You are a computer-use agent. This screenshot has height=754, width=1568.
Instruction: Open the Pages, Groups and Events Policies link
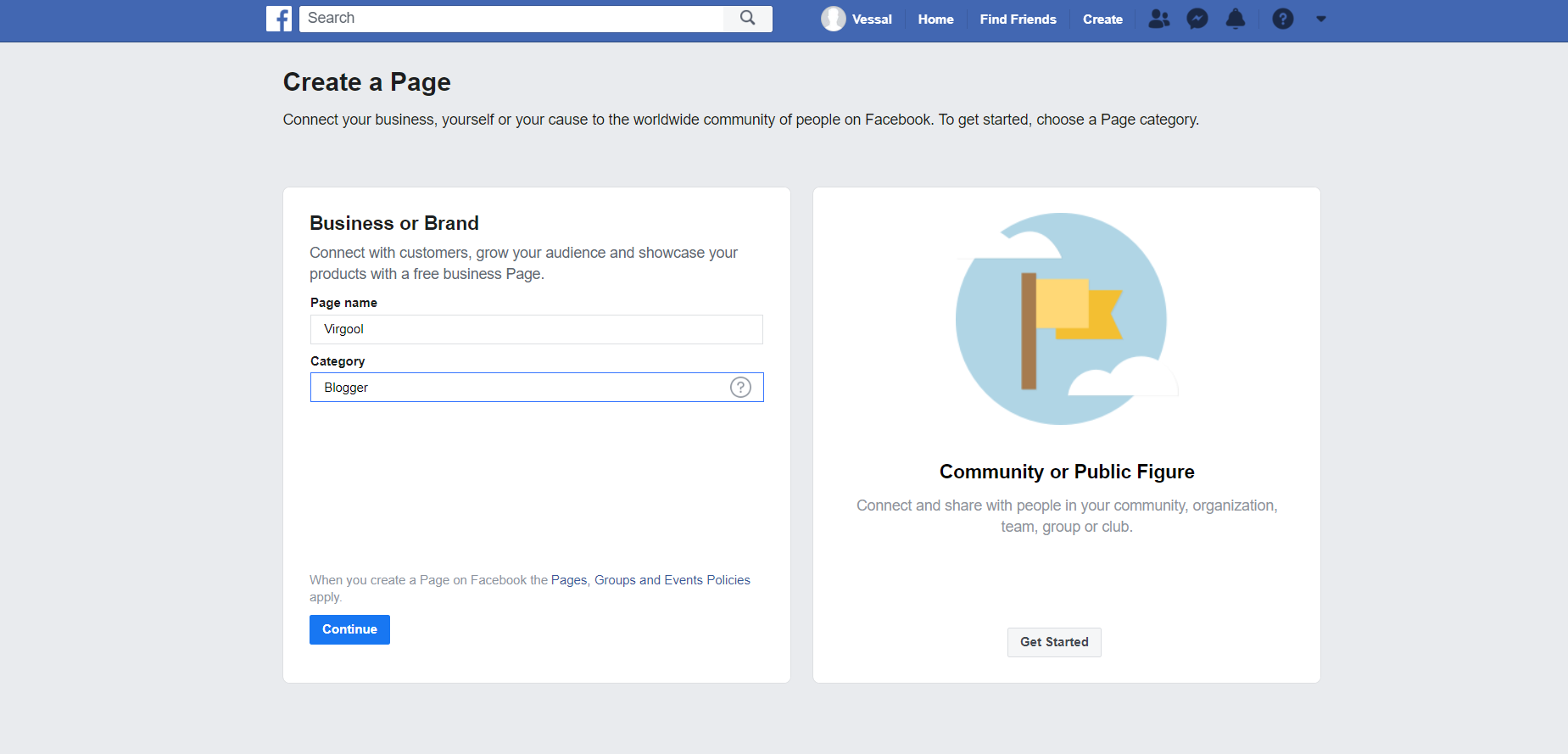(x=650, y=580)
